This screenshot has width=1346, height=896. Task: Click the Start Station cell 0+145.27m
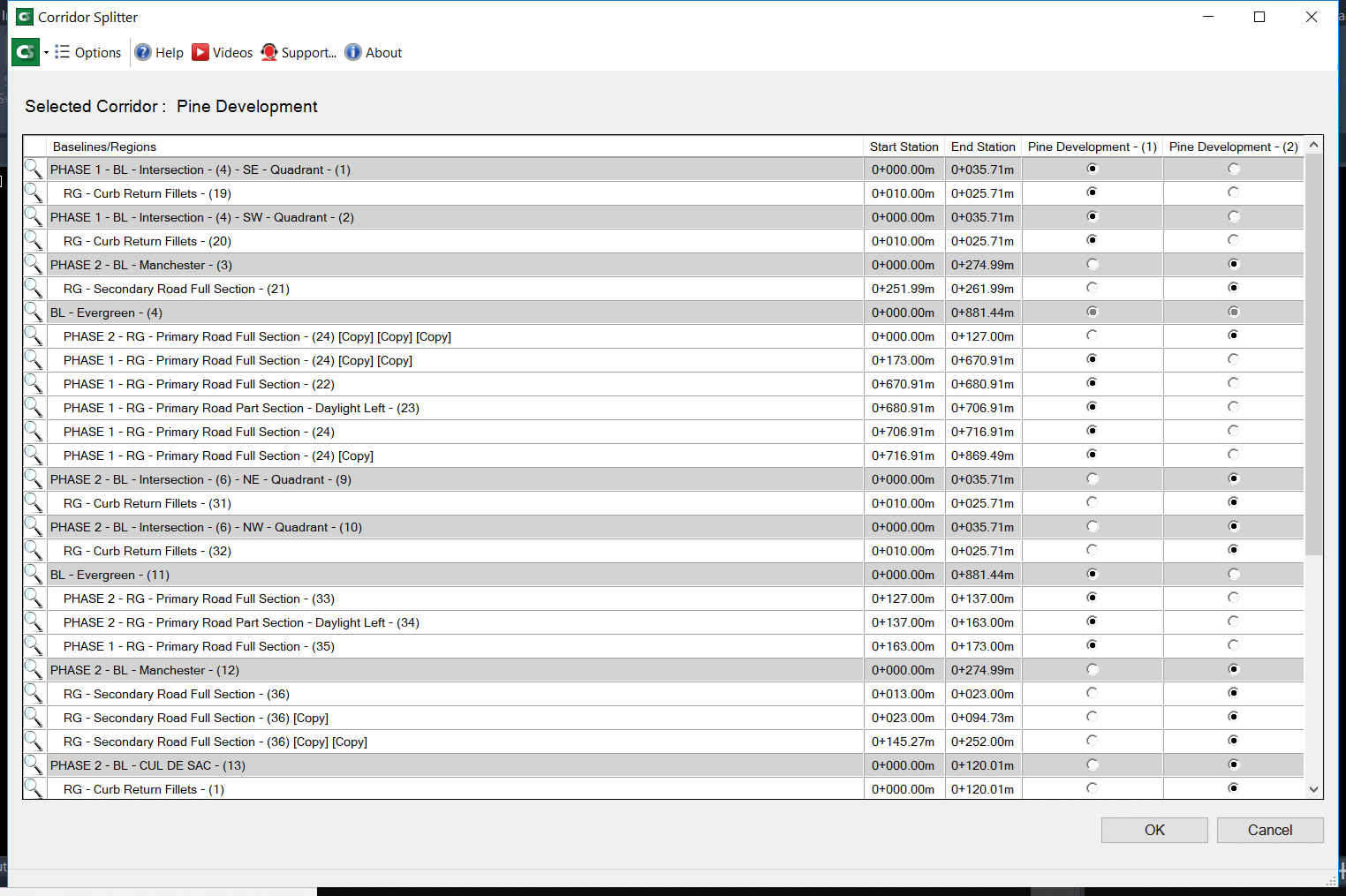[x=904, y=742]
